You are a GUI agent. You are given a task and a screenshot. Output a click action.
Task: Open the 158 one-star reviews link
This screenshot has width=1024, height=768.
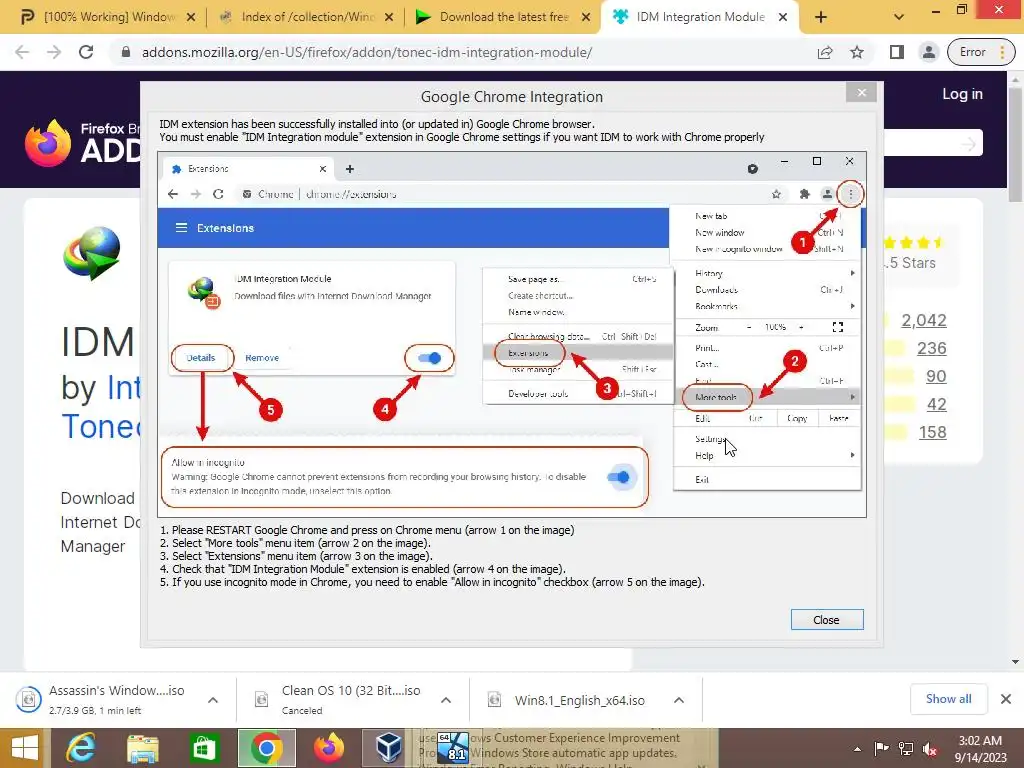pyautogui.click(x=932, y=432)
